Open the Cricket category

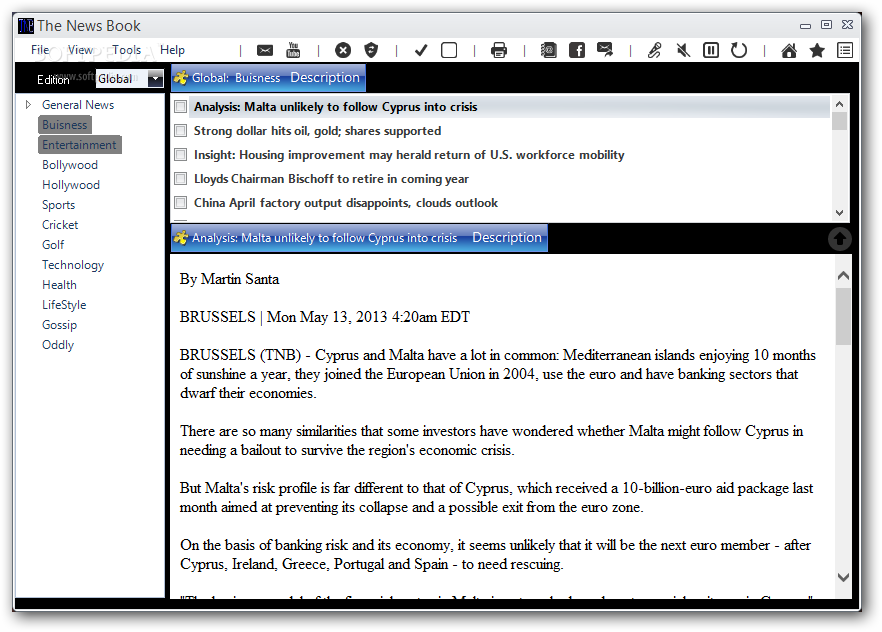click(x=60, y=225)
